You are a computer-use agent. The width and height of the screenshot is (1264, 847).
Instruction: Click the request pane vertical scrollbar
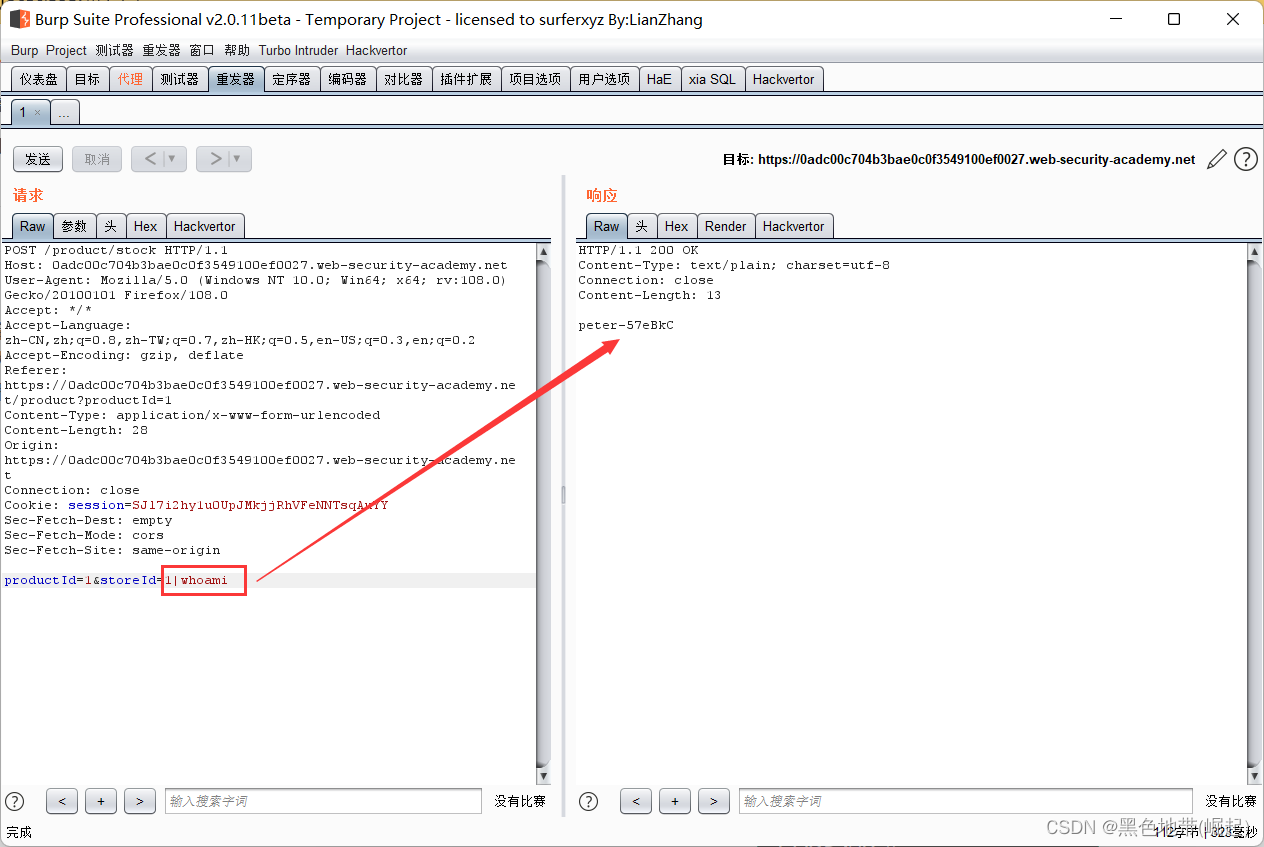(544, 514)
